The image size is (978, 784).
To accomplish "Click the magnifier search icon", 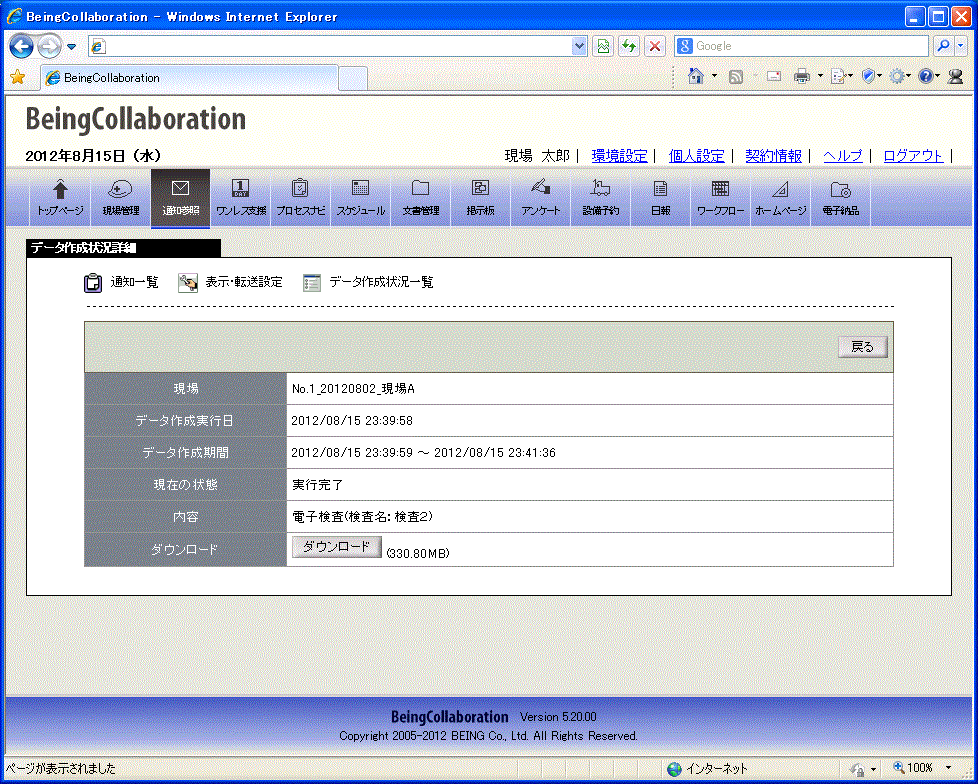I will (x=944, y=46).
